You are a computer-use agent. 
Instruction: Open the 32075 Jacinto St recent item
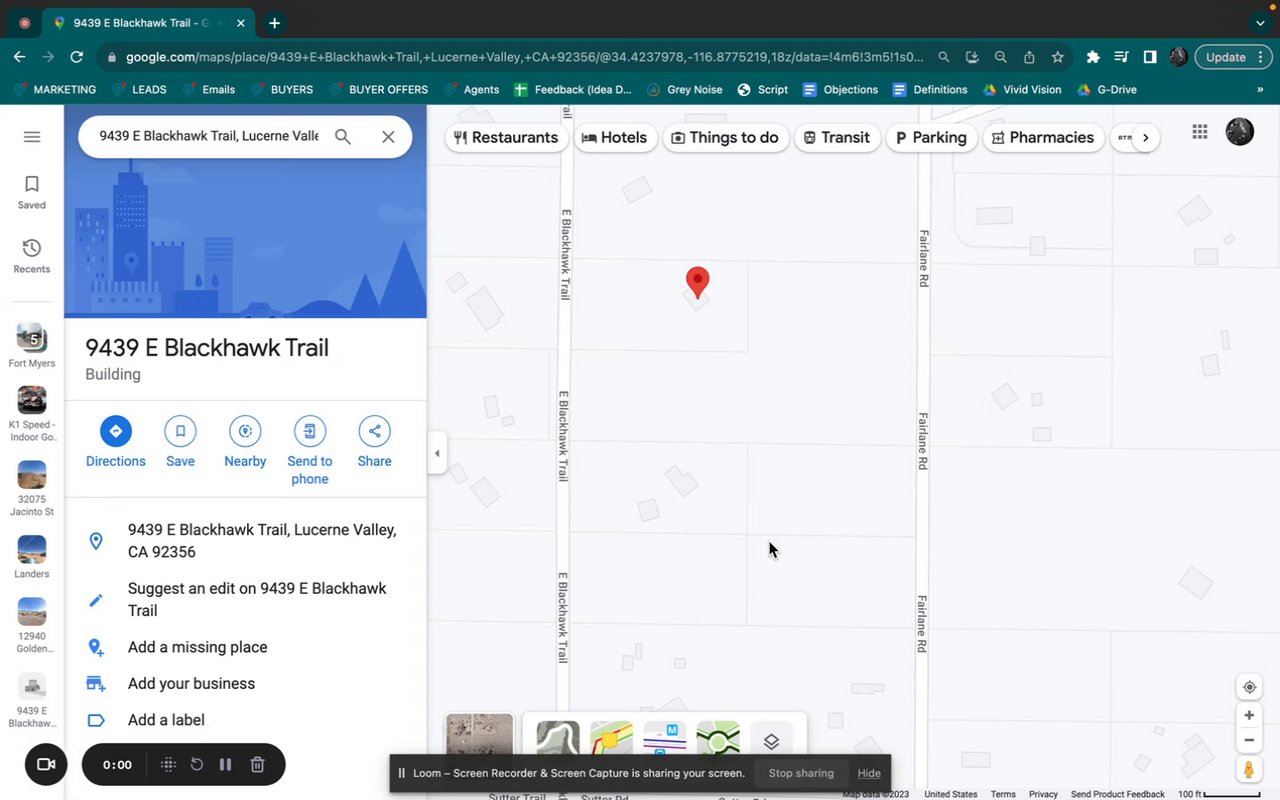point(32,489)
